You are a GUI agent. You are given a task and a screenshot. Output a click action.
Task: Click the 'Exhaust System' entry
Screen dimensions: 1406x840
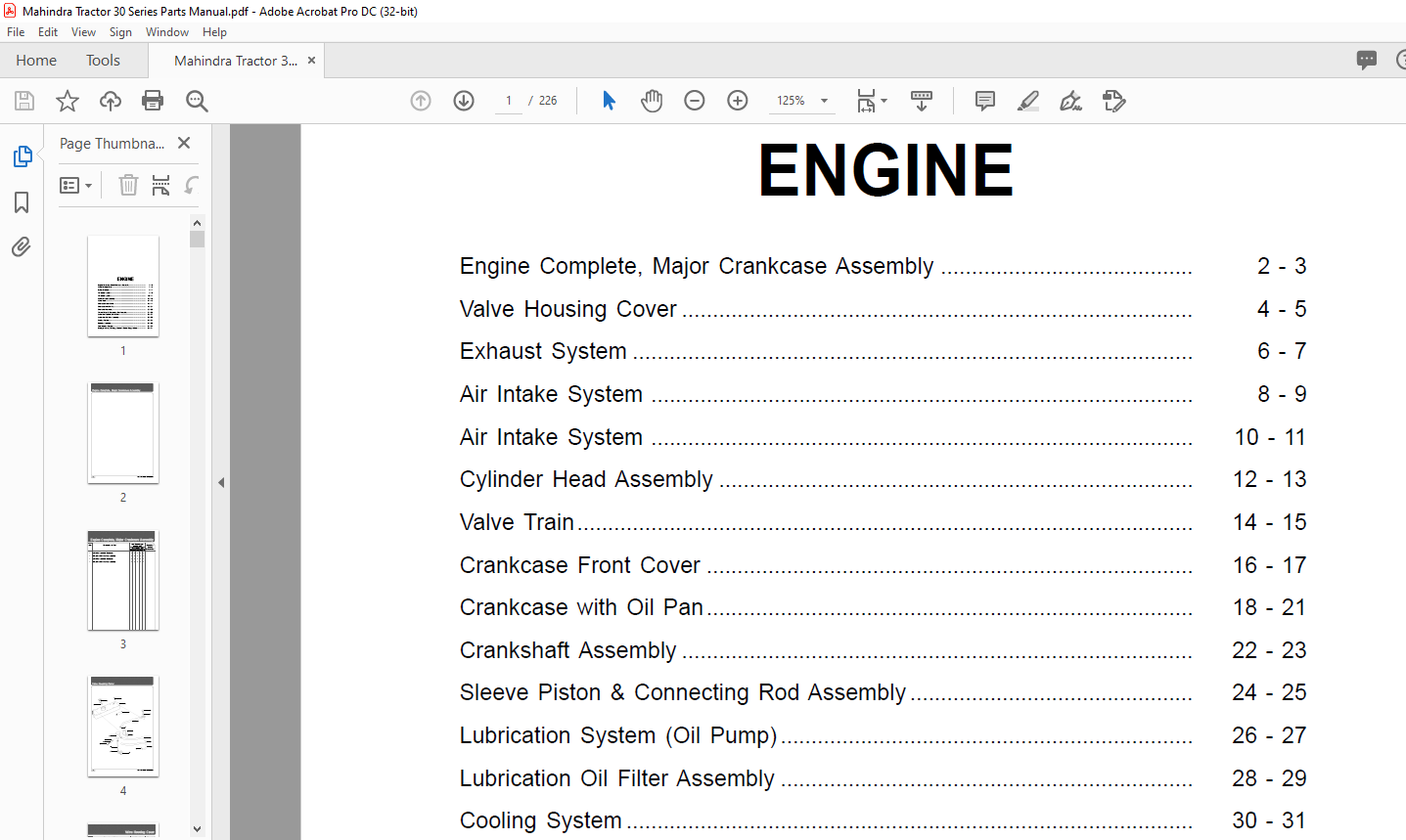[x=543, y=351]
